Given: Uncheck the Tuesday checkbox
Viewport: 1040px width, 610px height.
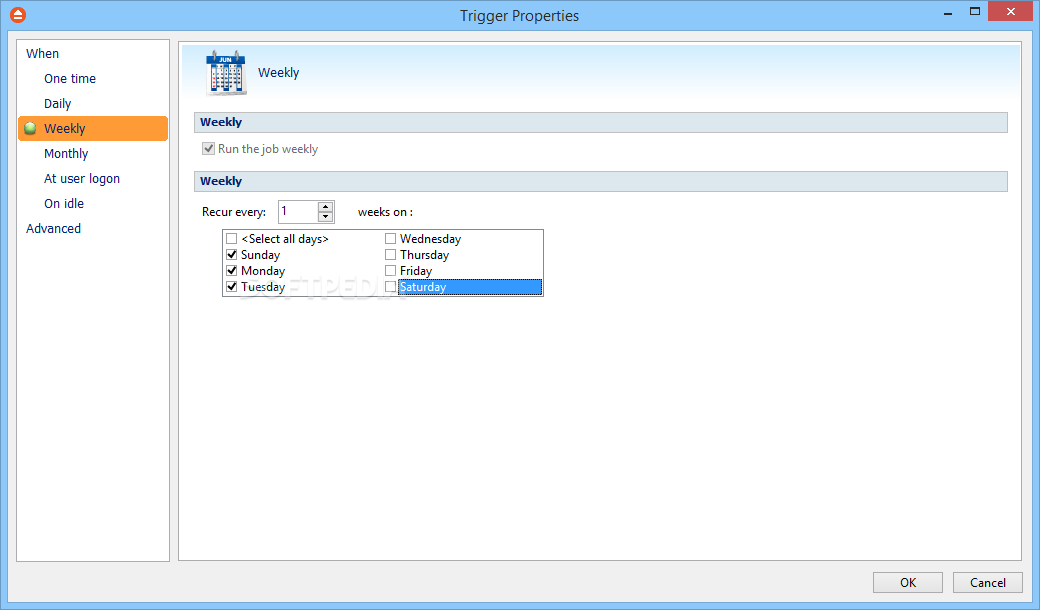Looking at the screenshot, I should [x=231, y=286].
